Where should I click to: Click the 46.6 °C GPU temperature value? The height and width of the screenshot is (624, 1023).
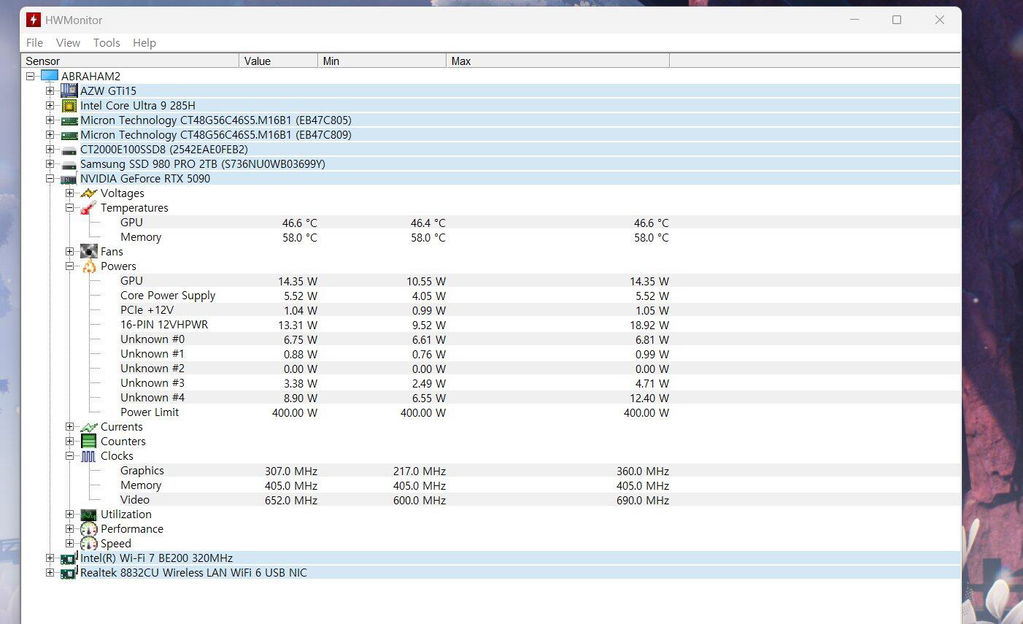coord(299,223)
